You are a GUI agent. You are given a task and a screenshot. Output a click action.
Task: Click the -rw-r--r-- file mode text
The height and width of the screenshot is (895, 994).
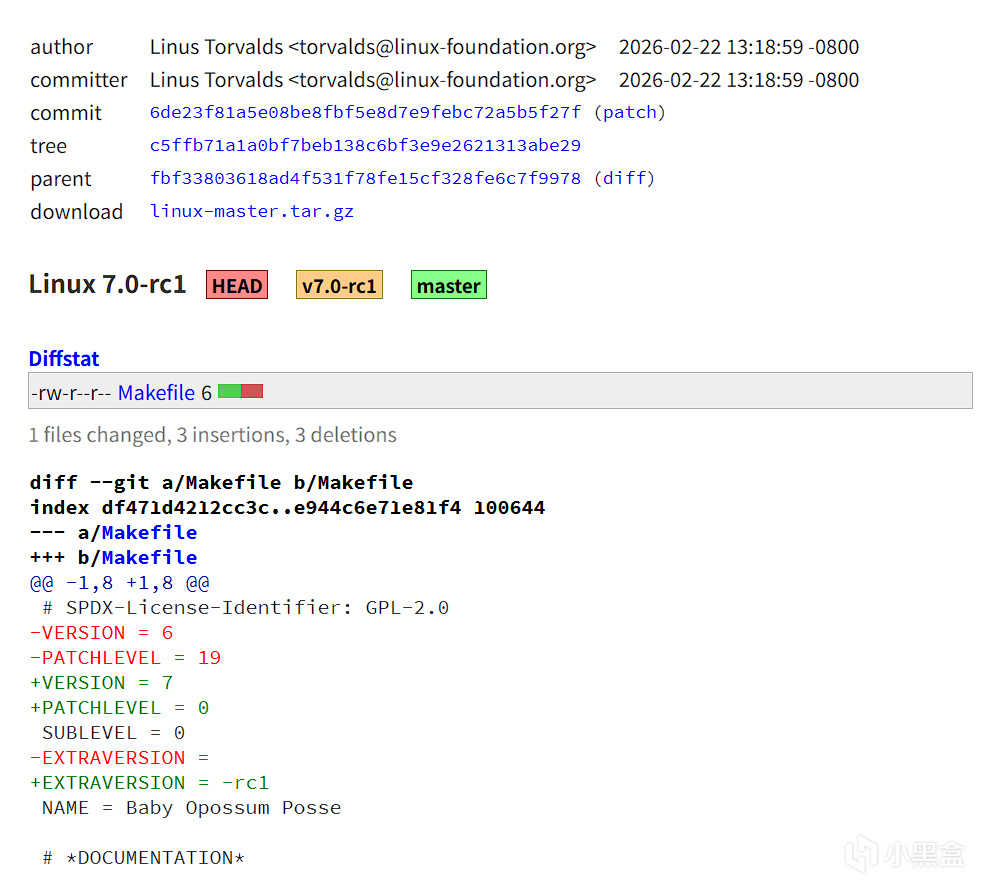coord(70,393)
